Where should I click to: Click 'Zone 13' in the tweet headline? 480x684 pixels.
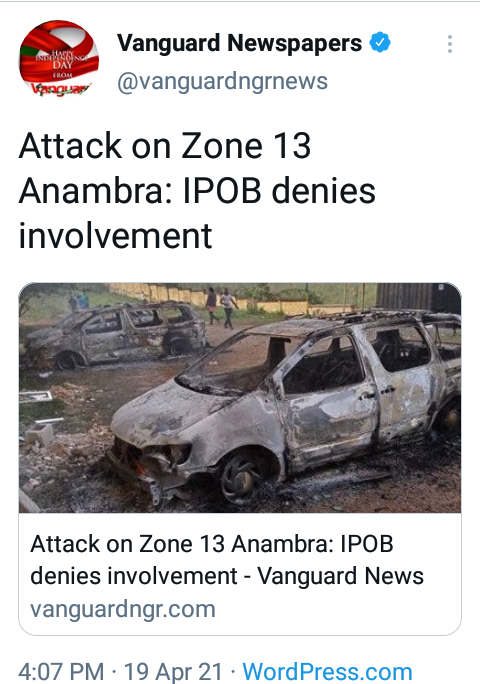246,145
